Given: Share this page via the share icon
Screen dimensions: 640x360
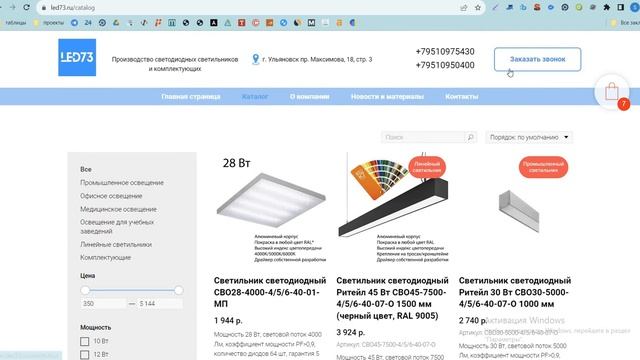Looking at the screenshot, I should point(464,8).
